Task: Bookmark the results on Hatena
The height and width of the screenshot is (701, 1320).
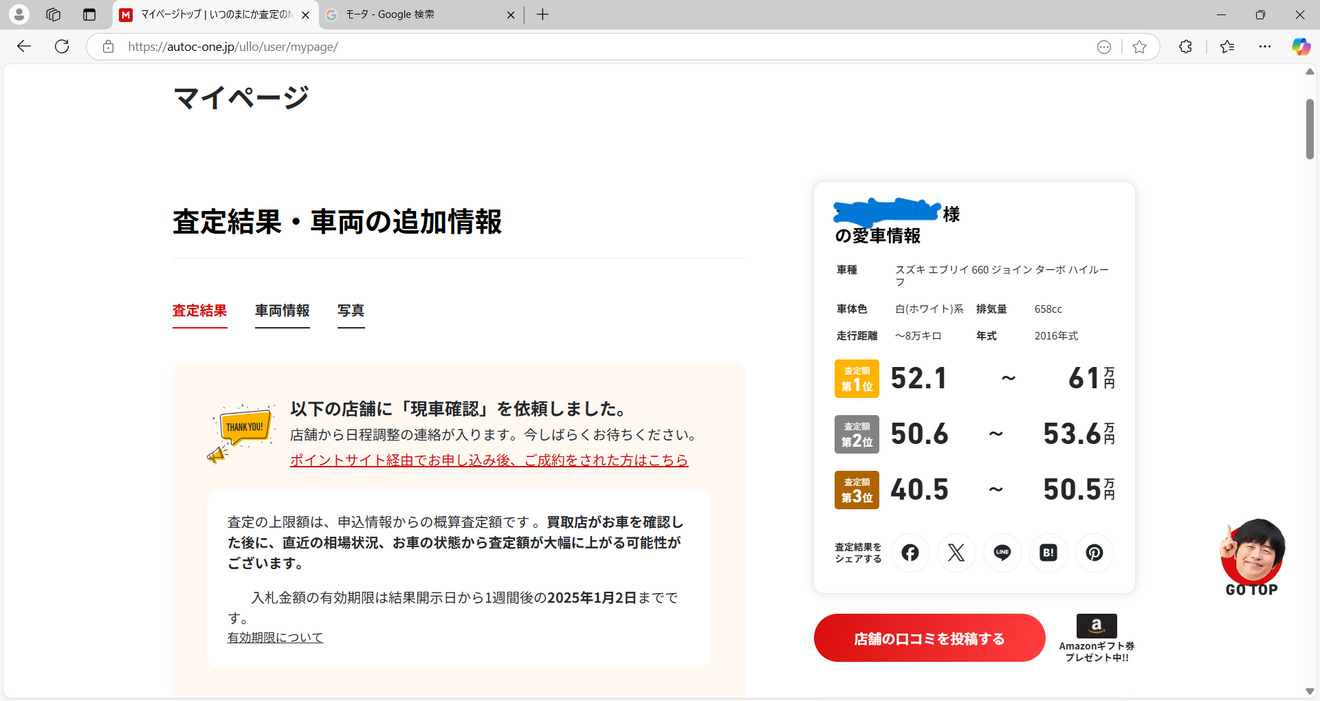Action: pos(1048,552)
